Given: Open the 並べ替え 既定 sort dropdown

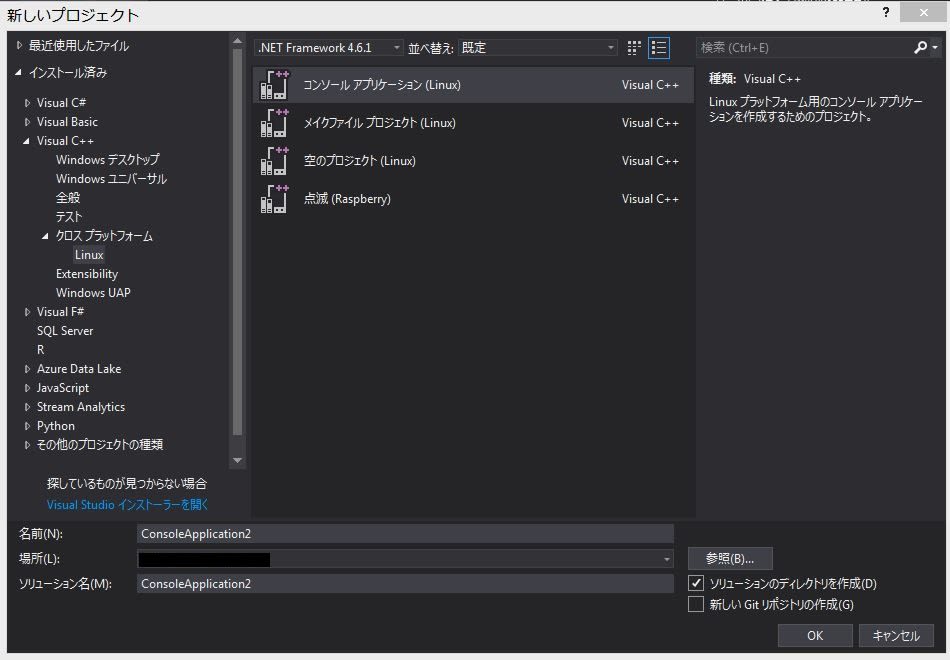Looking at the screenshot, I should point(537,48).
